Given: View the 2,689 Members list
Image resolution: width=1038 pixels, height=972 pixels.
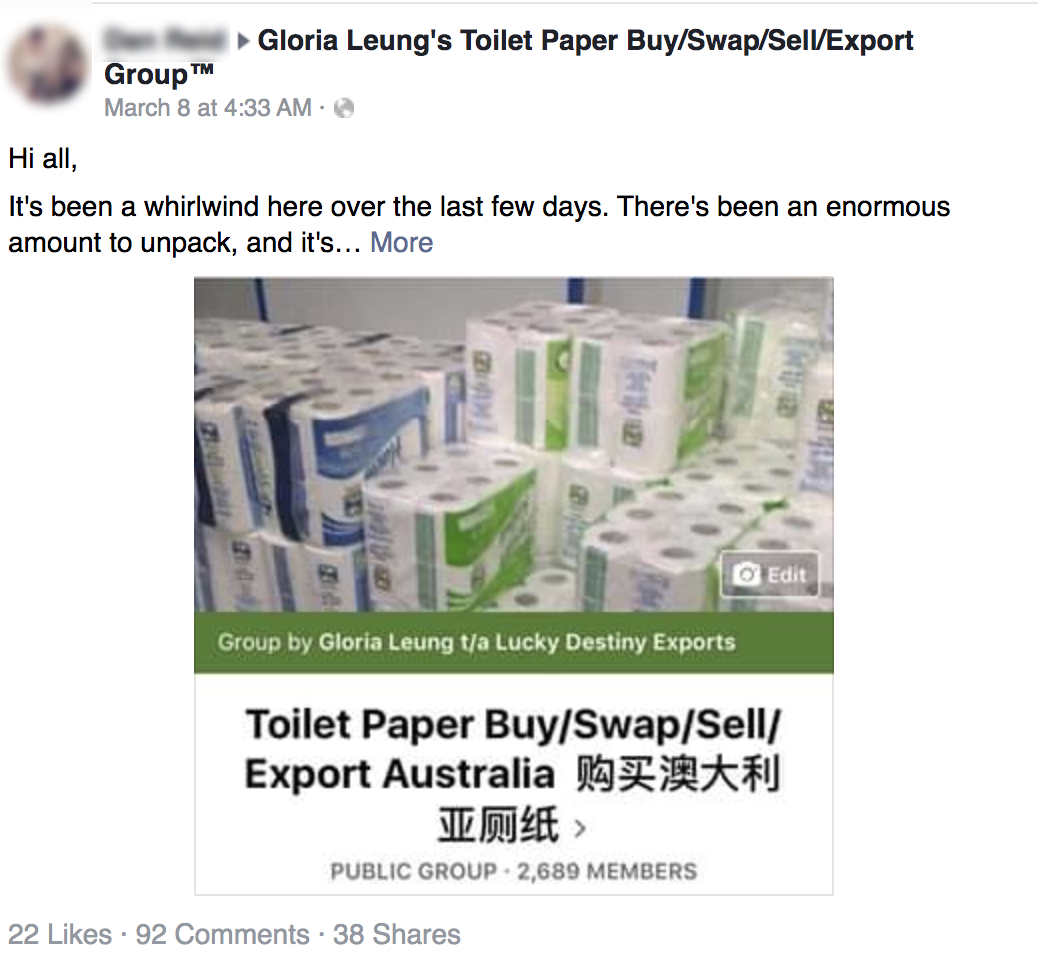Looking at the screenshot, I should click(x=607, y=871).
